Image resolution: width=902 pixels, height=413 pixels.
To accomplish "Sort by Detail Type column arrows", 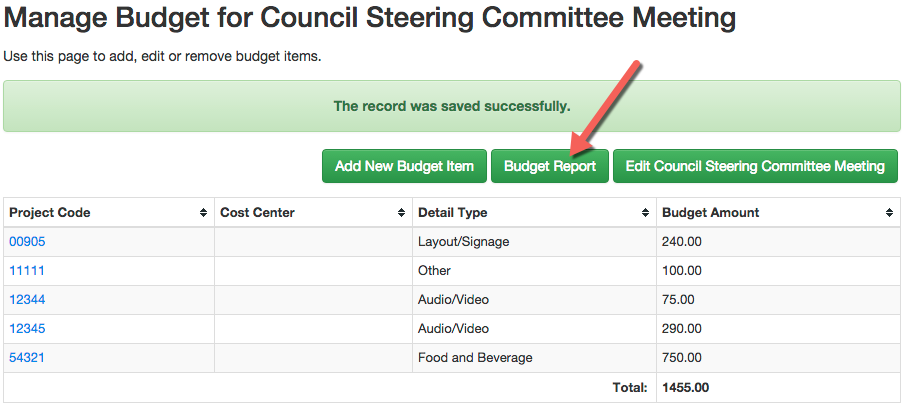I will tap(645, 213).
